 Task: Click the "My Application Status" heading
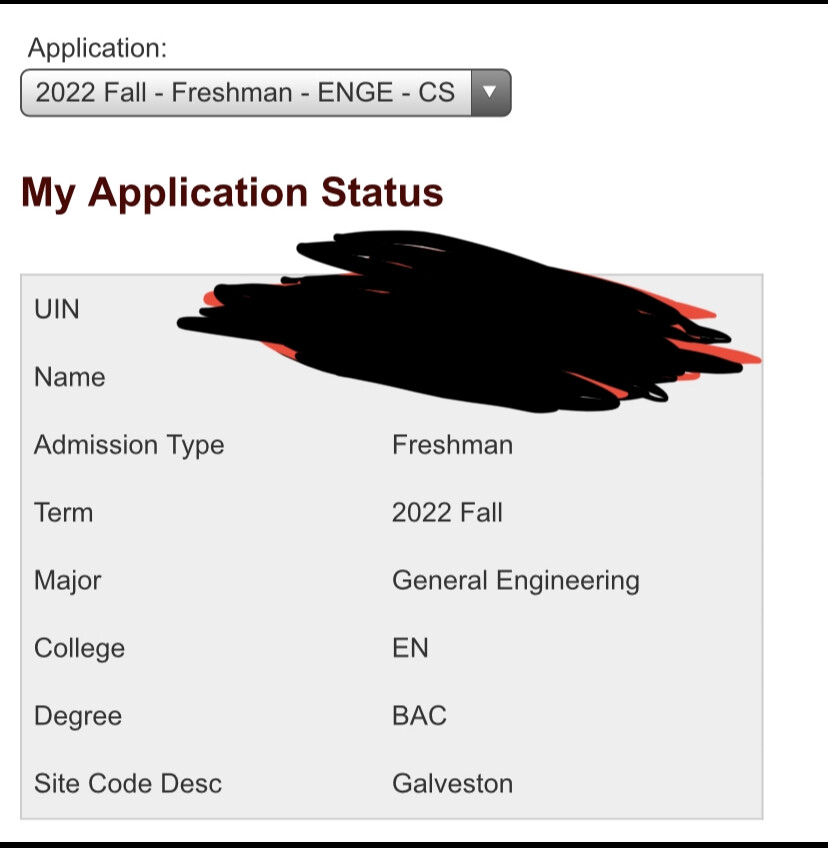pos(232,192)
